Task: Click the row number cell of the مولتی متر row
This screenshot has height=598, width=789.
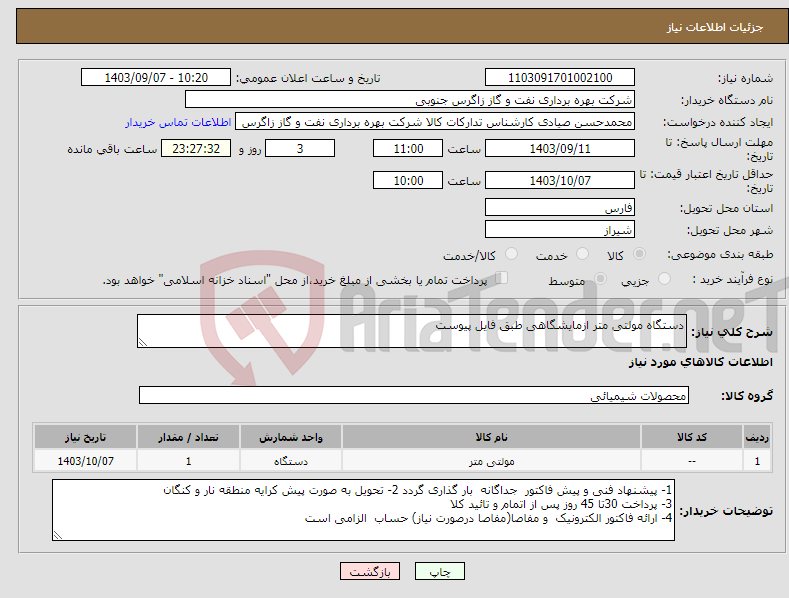Action: 757,461
